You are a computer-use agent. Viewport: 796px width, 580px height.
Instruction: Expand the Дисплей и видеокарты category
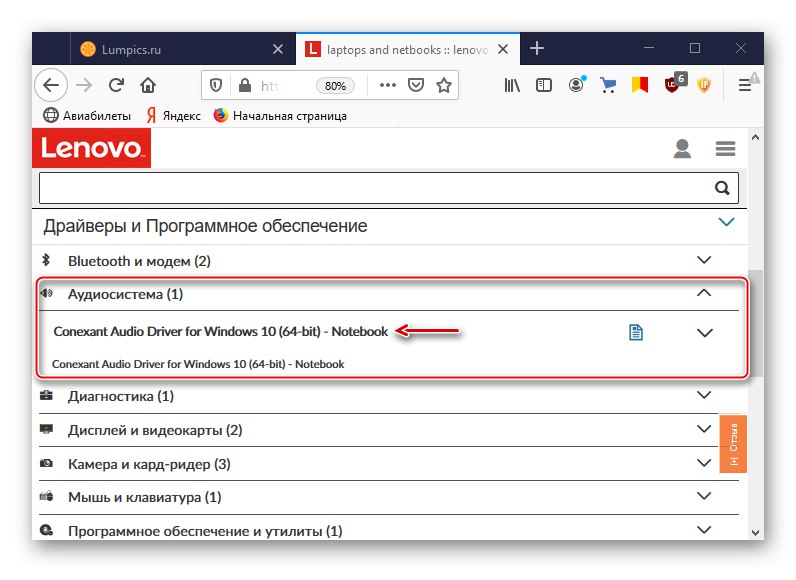[704, 429]
